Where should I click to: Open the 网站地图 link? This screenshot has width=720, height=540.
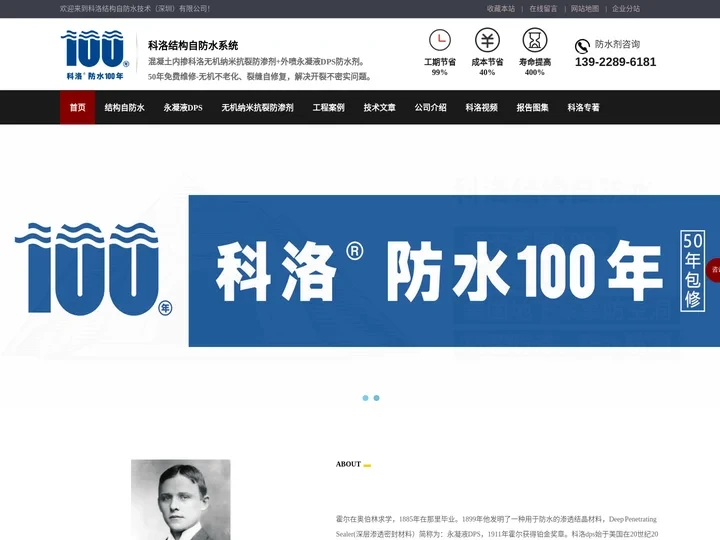click(585, 9)
